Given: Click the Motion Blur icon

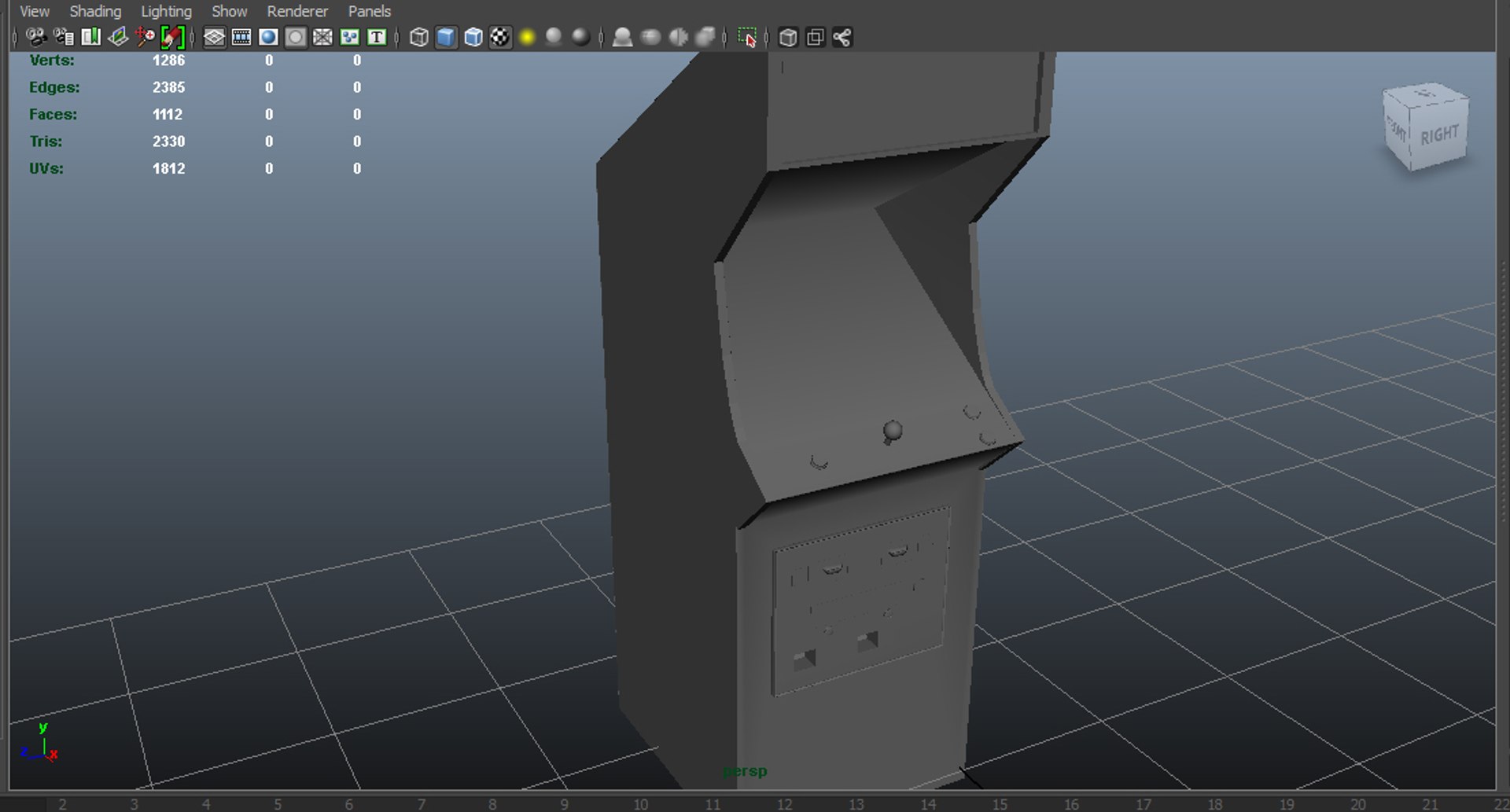Looking at the screenshot, I should click(650, 37).
